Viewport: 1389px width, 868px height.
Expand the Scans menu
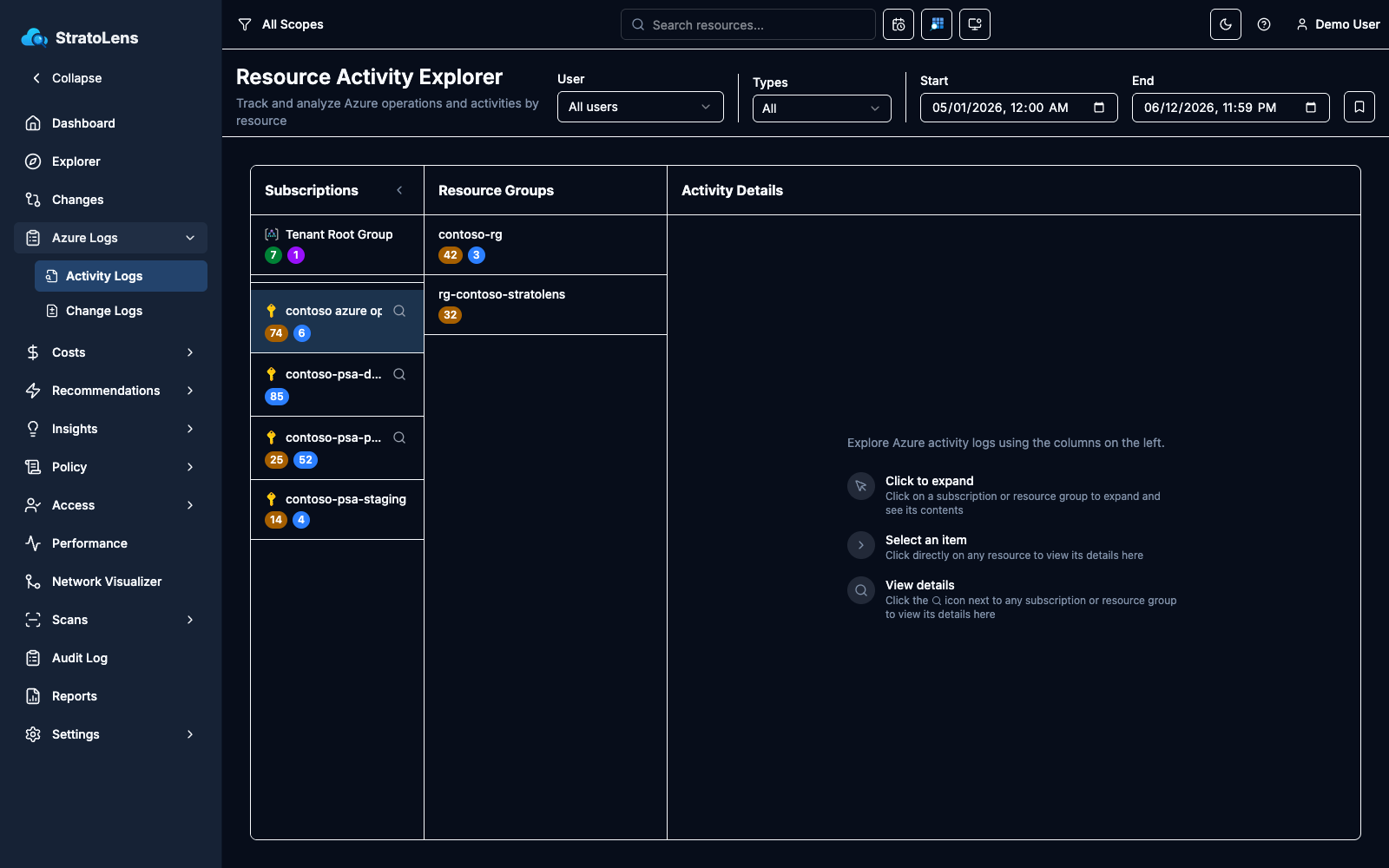[110, 620]
